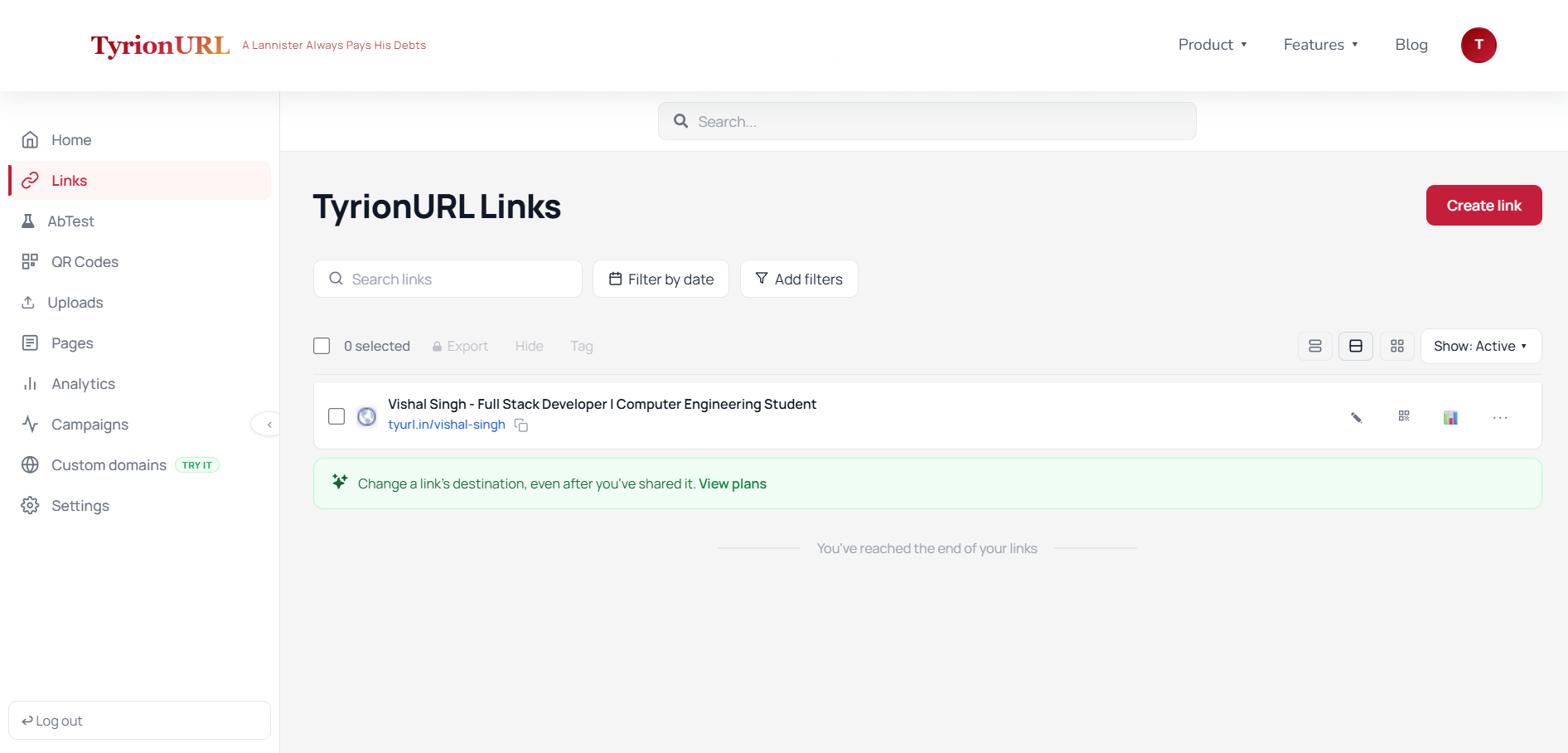This screenshot has width=1568, height=753.
Task: Click the Vishal Singh link favicon
Action: click(366, 416)
